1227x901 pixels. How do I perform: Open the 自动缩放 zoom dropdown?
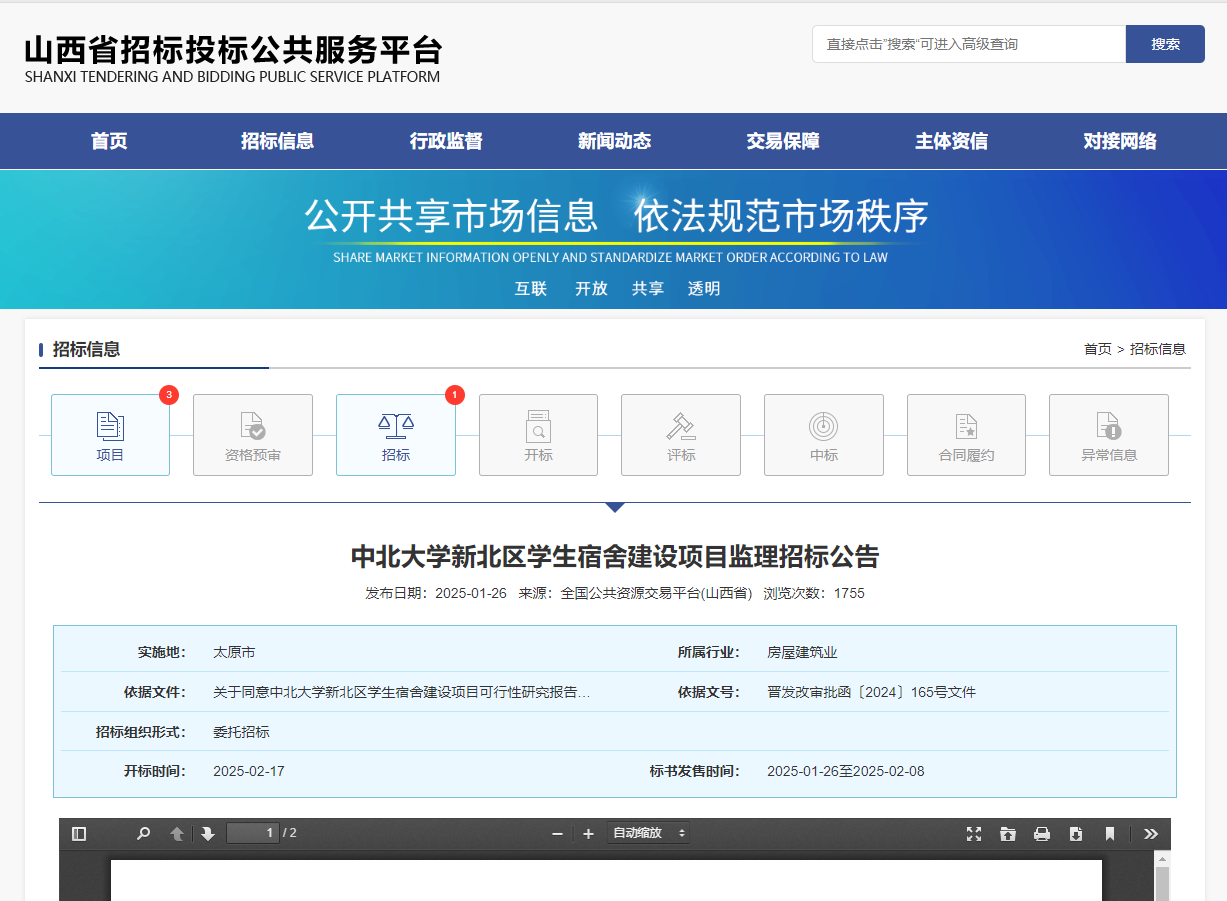point(649,833)
